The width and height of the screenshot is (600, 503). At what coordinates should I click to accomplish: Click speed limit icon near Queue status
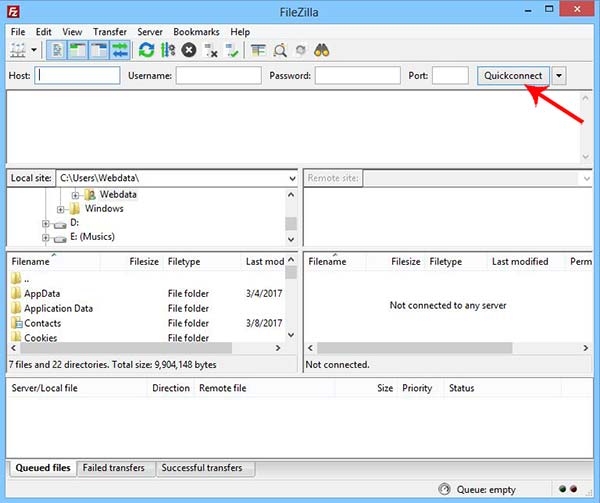point(444,489)
